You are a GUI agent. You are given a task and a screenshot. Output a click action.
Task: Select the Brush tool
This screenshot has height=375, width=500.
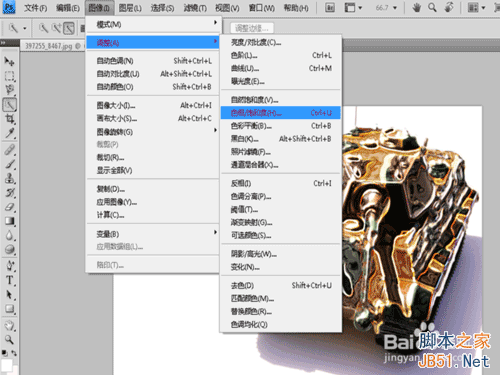pos(9,164)
